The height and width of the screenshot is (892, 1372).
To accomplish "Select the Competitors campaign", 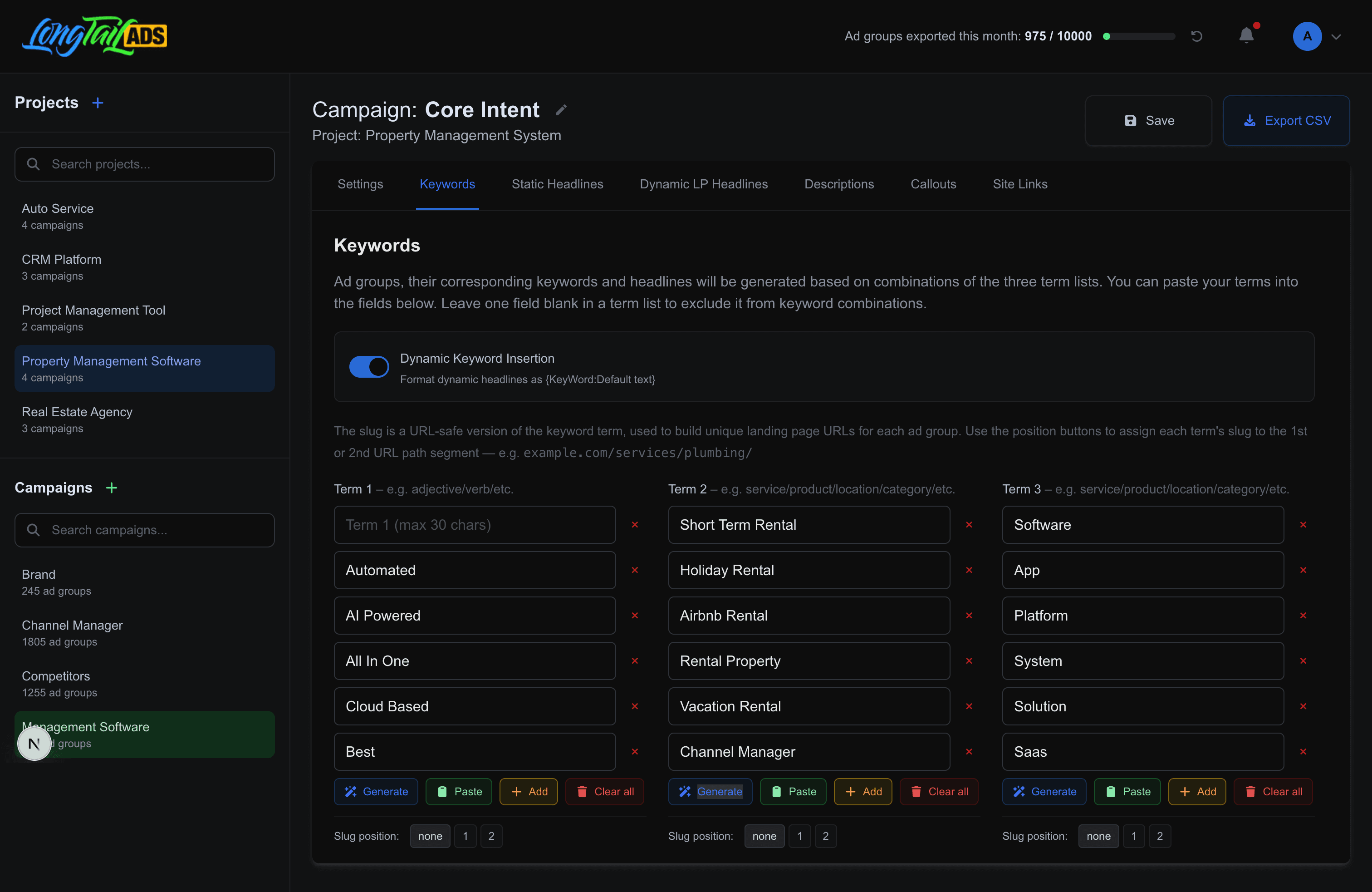I will tap(145, 684).
